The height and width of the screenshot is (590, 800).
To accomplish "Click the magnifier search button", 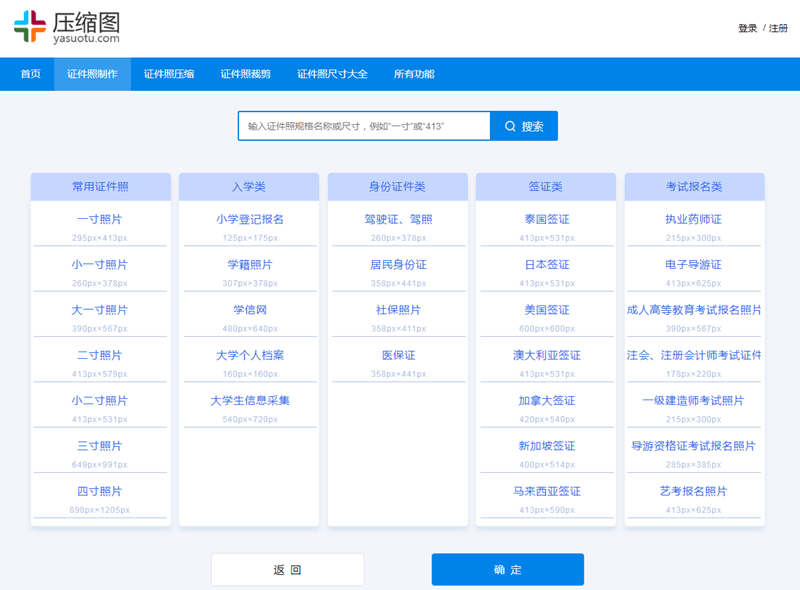I will [x=524, y=126].
